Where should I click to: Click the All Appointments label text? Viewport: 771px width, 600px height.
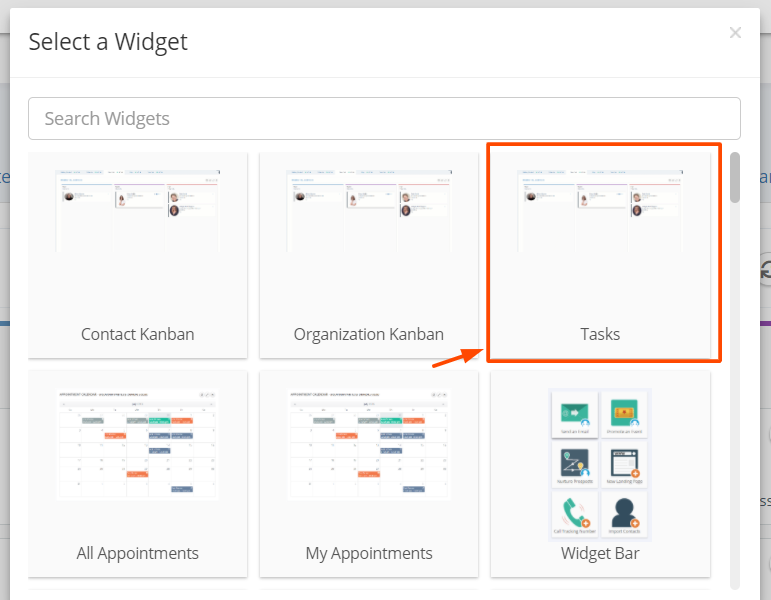point(138,553)
